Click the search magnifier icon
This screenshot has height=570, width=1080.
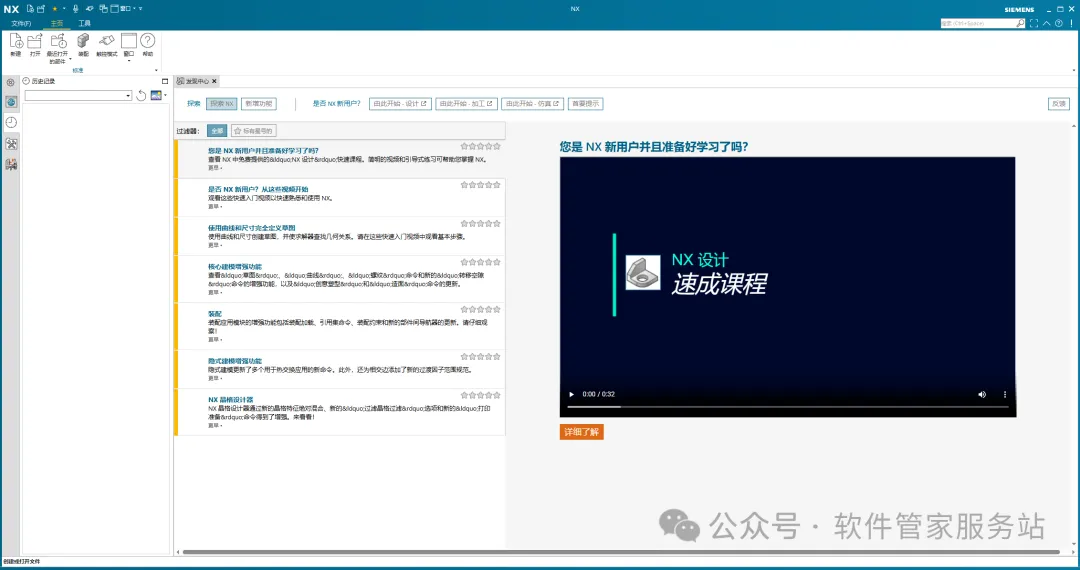coord(1020,23)
